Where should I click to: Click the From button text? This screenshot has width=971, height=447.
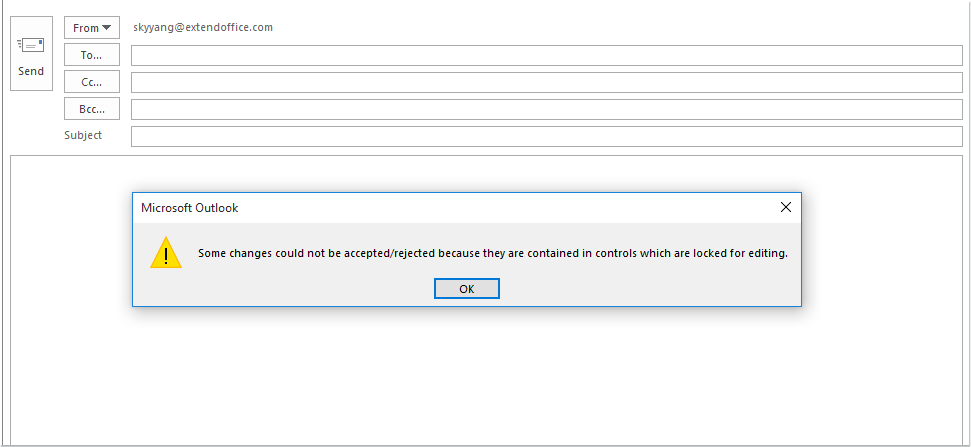(85, 28)
